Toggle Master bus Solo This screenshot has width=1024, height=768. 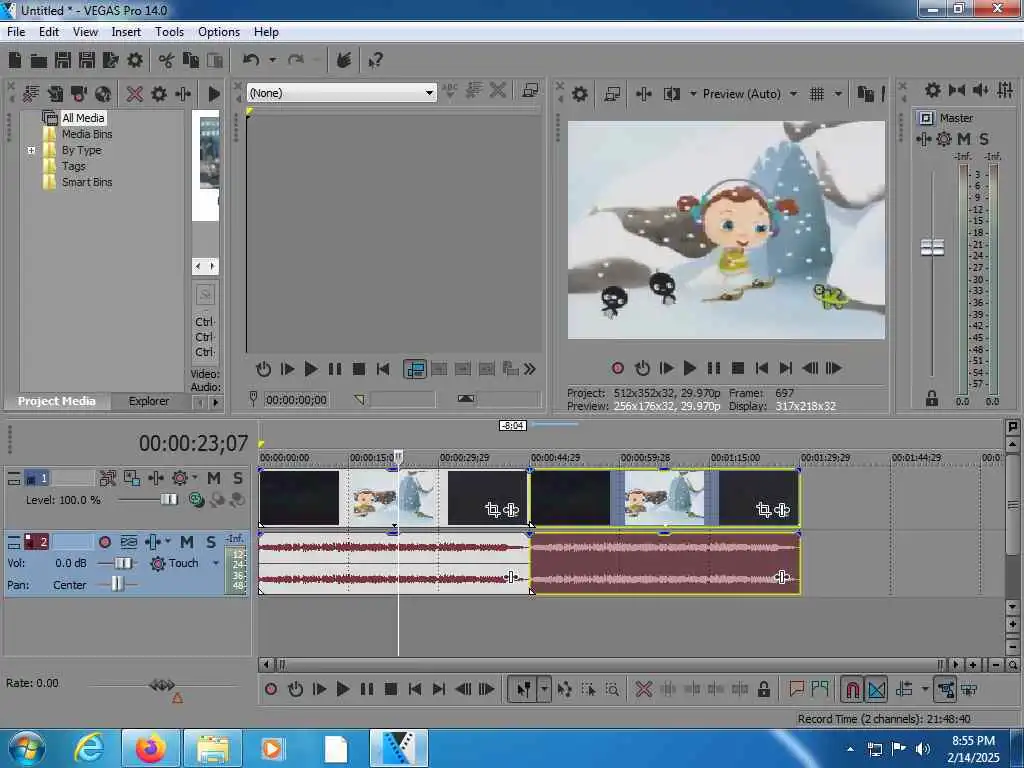[x=984, y=139]
